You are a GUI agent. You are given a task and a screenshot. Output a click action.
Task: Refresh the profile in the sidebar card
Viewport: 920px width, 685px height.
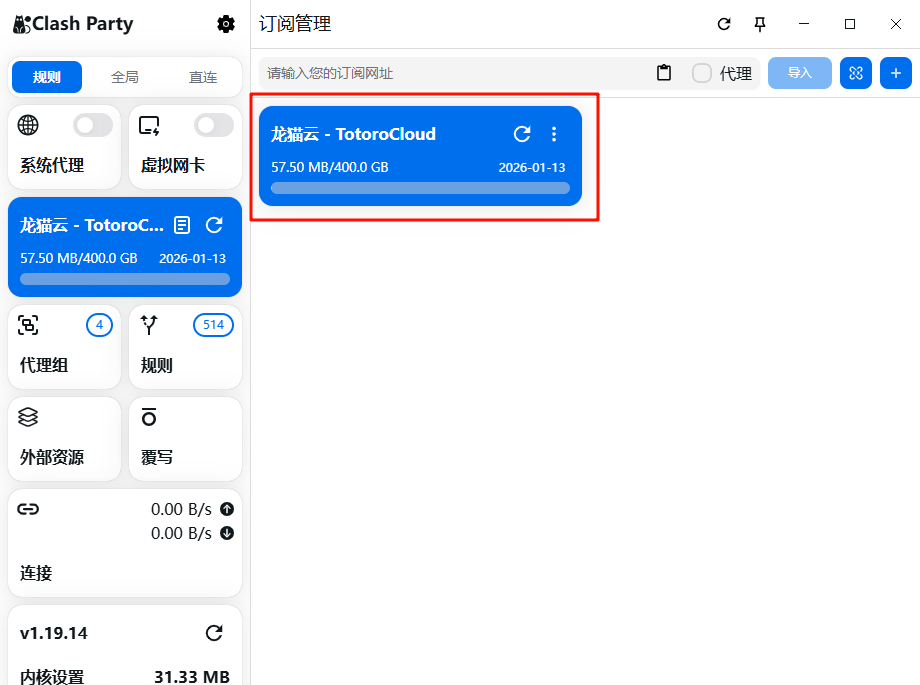(214, 225)
